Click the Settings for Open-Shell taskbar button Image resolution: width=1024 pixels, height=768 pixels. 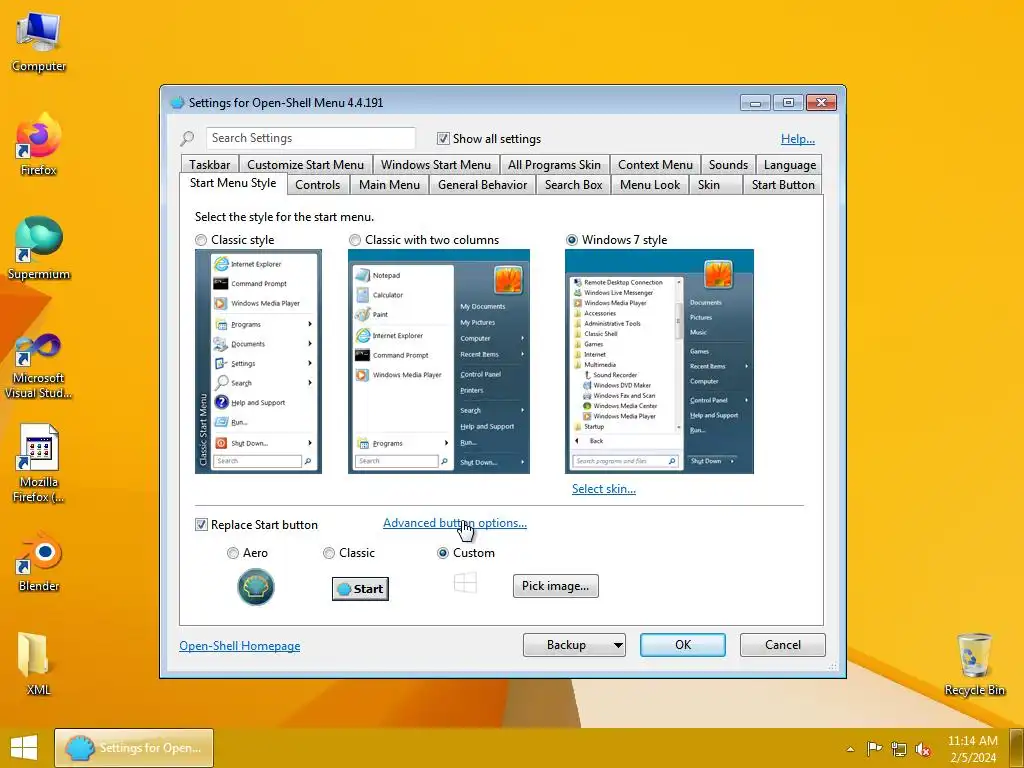[x=134, y=748]
